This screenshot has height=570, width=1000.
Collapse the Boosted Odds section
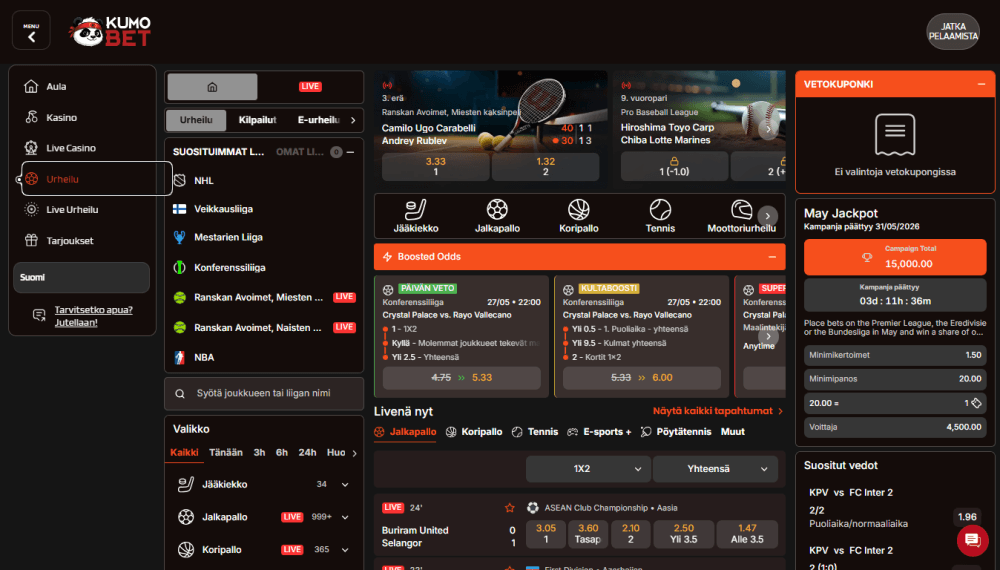click(x=772, y=257)
